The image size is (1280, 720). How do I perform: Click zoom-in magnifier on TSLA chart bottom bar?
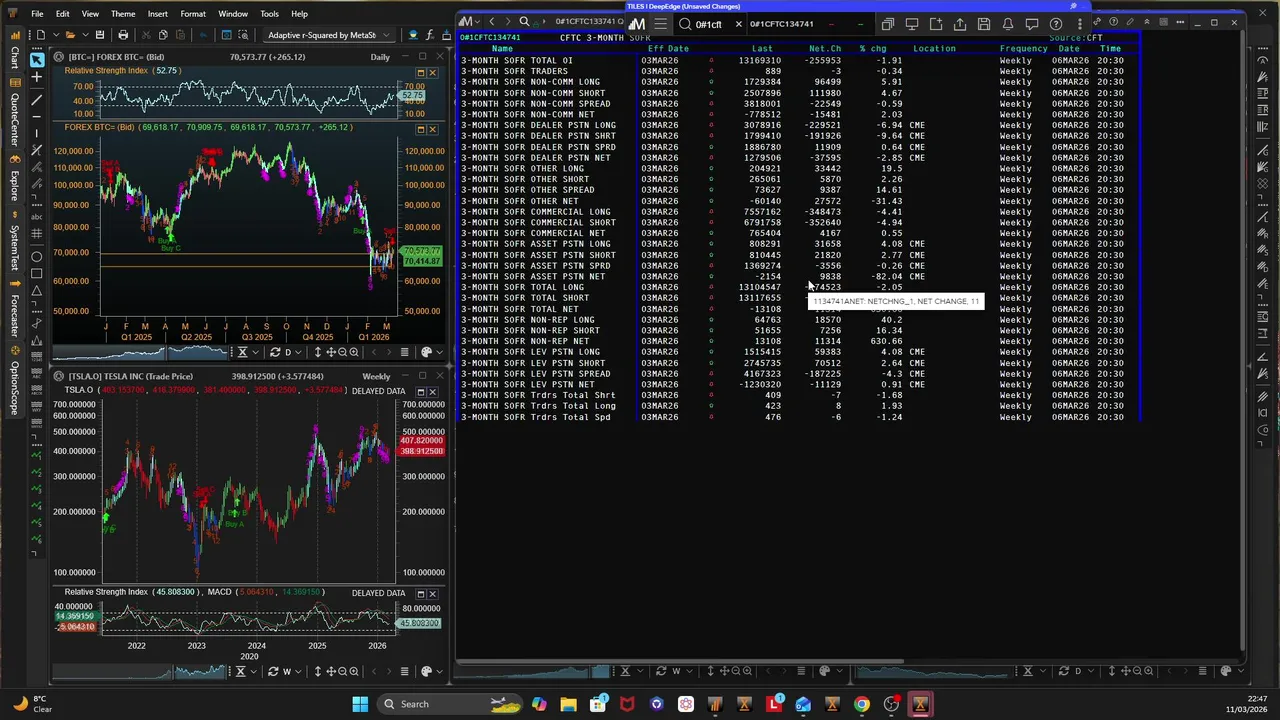[x=354, y=671]
